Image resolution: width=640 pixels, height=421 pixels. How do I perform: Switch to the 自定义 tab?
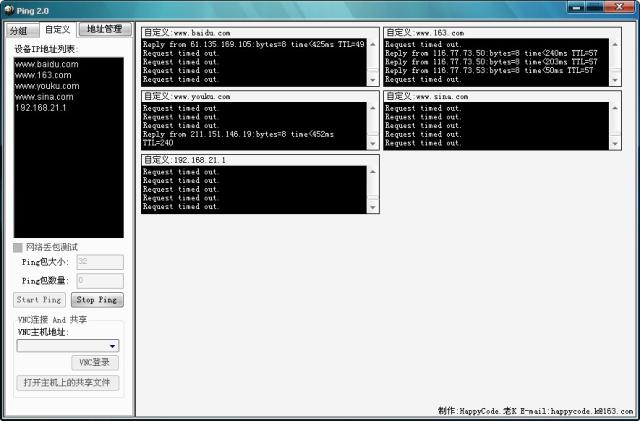pyautogui.click(x=58, y=29)
